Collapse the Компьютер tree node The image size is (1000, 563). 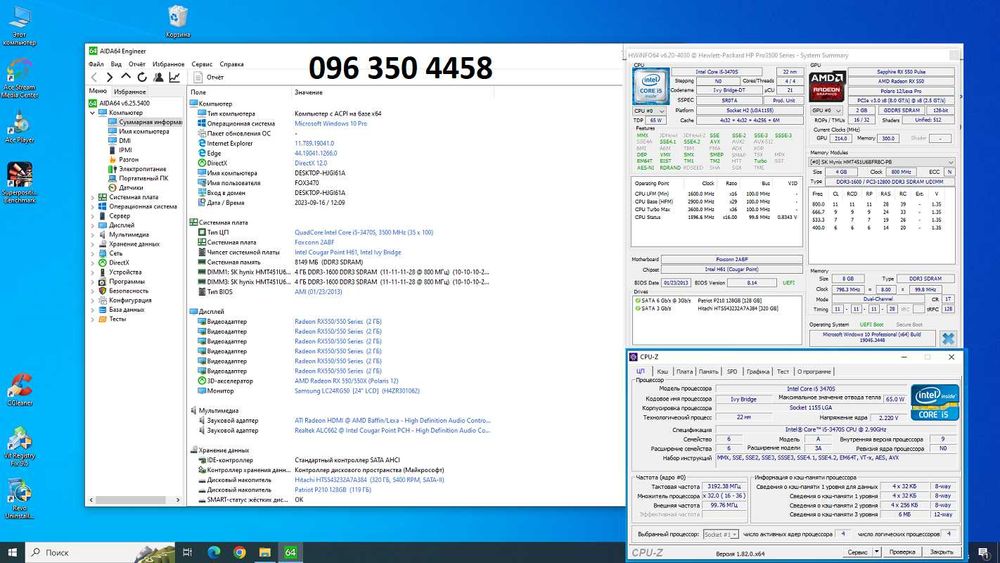[x=92, y=113]
